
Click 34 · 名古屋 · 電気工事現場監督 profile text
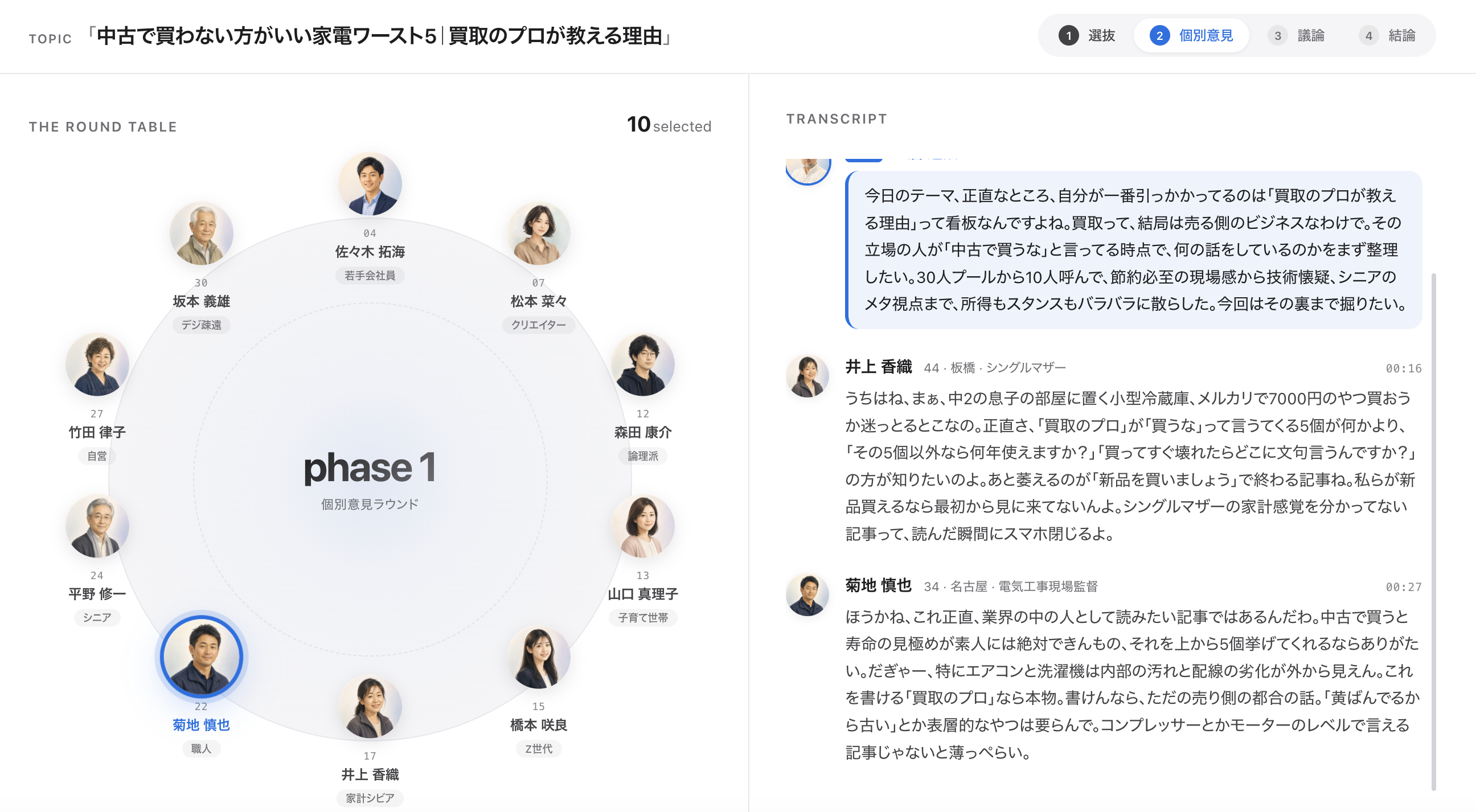1010,587
